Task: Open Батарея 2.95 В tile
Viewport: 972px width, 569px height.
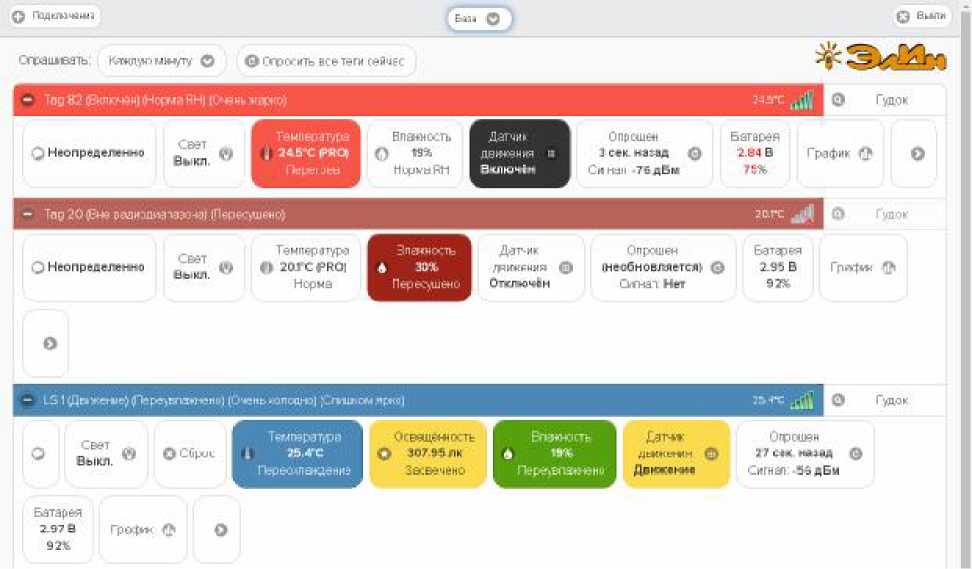Action: pos(778,267)
